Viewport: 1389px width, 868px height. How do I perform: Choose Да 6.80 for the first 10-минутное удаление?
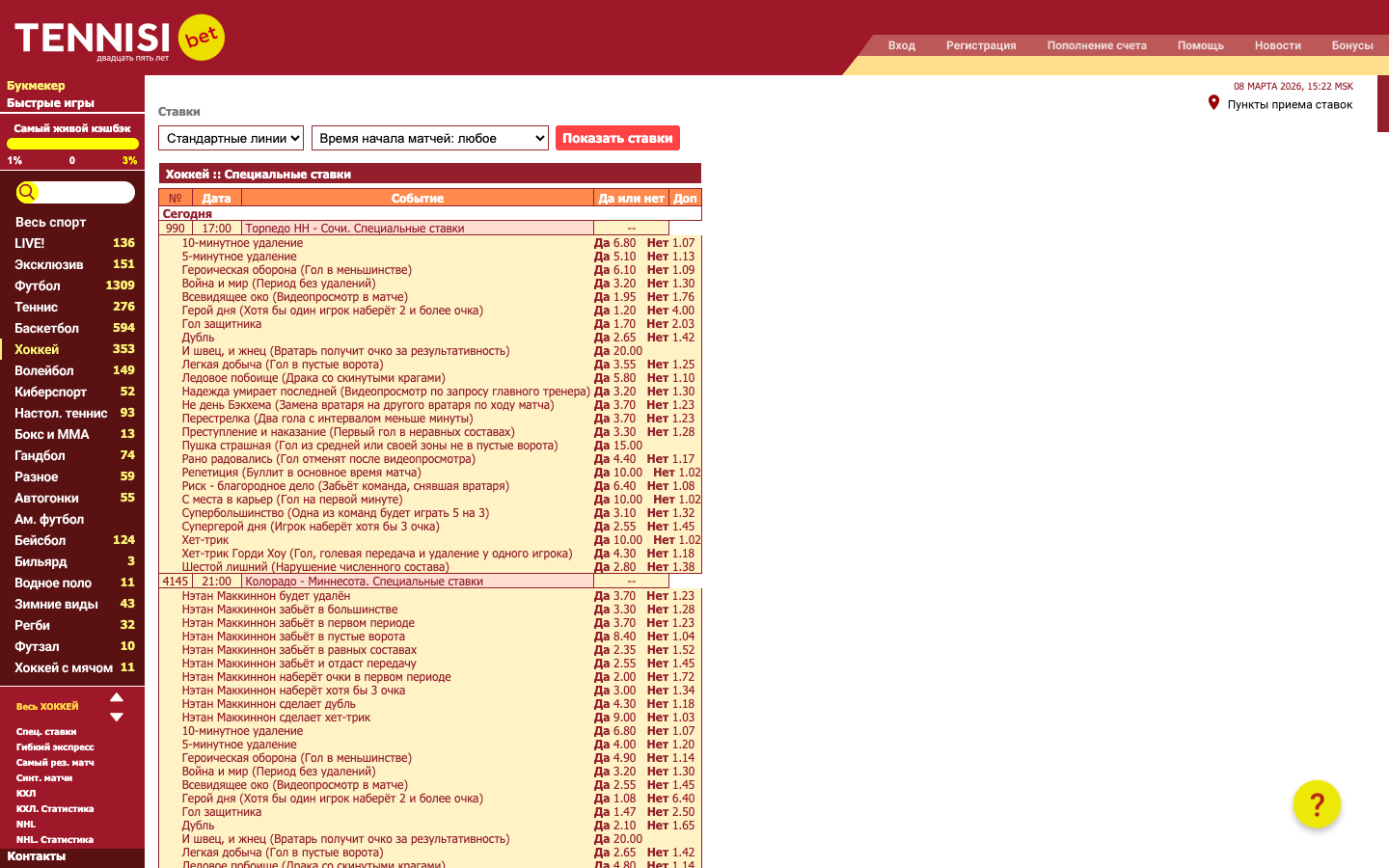point(615,243)
